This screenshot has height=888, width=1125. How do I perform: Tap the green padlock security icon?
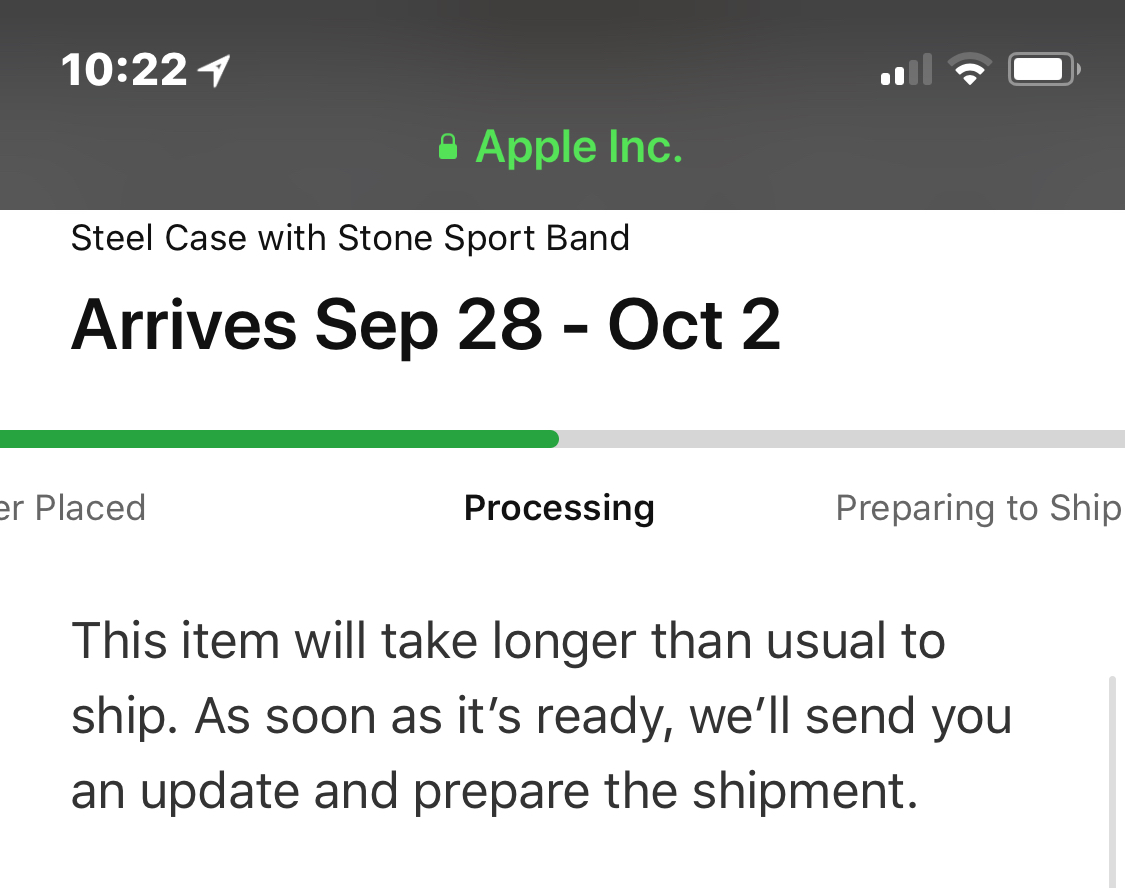click(448, 146)
